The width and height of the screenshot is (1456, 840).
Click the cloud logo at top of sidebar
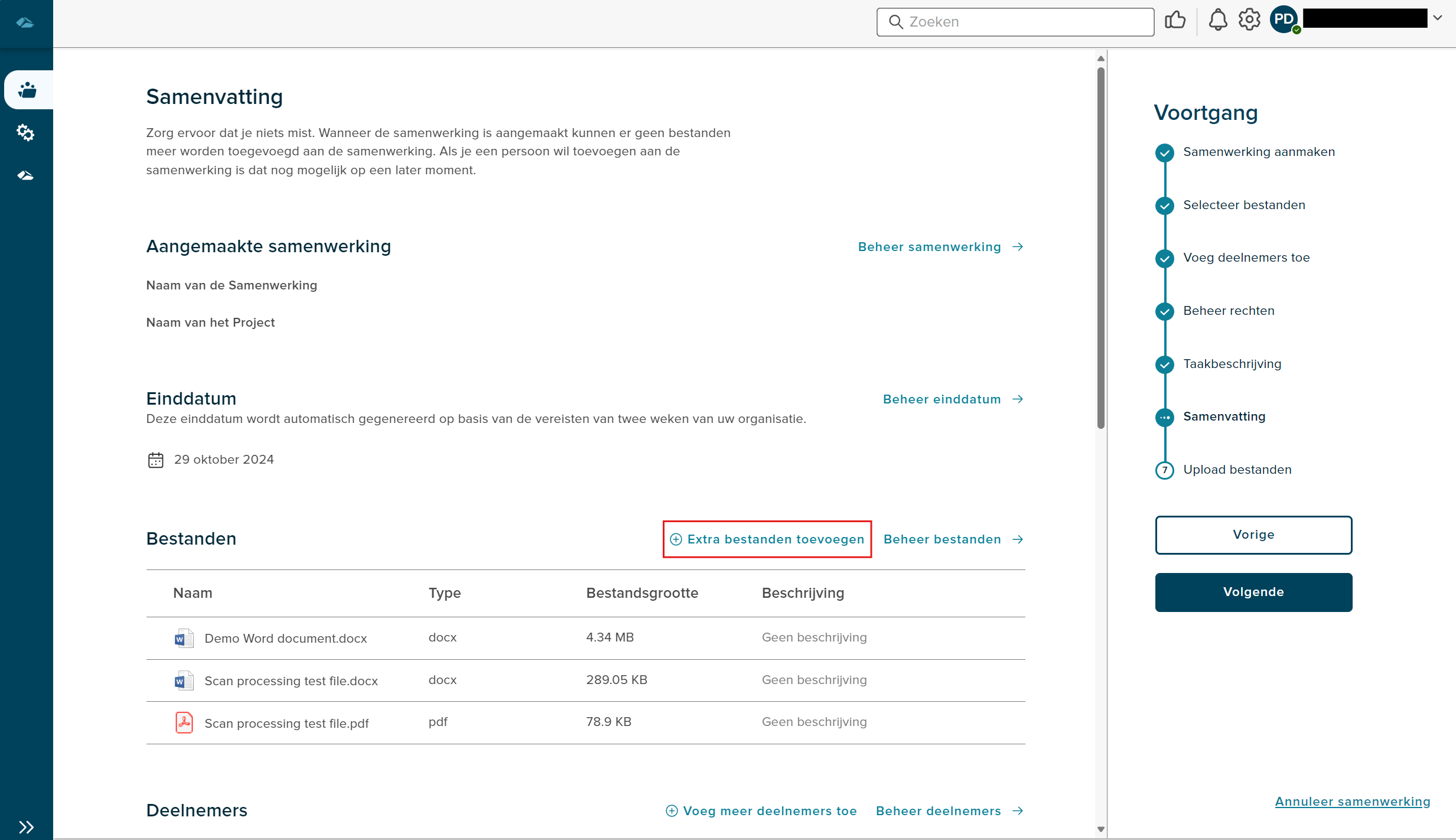coord(25,23)
